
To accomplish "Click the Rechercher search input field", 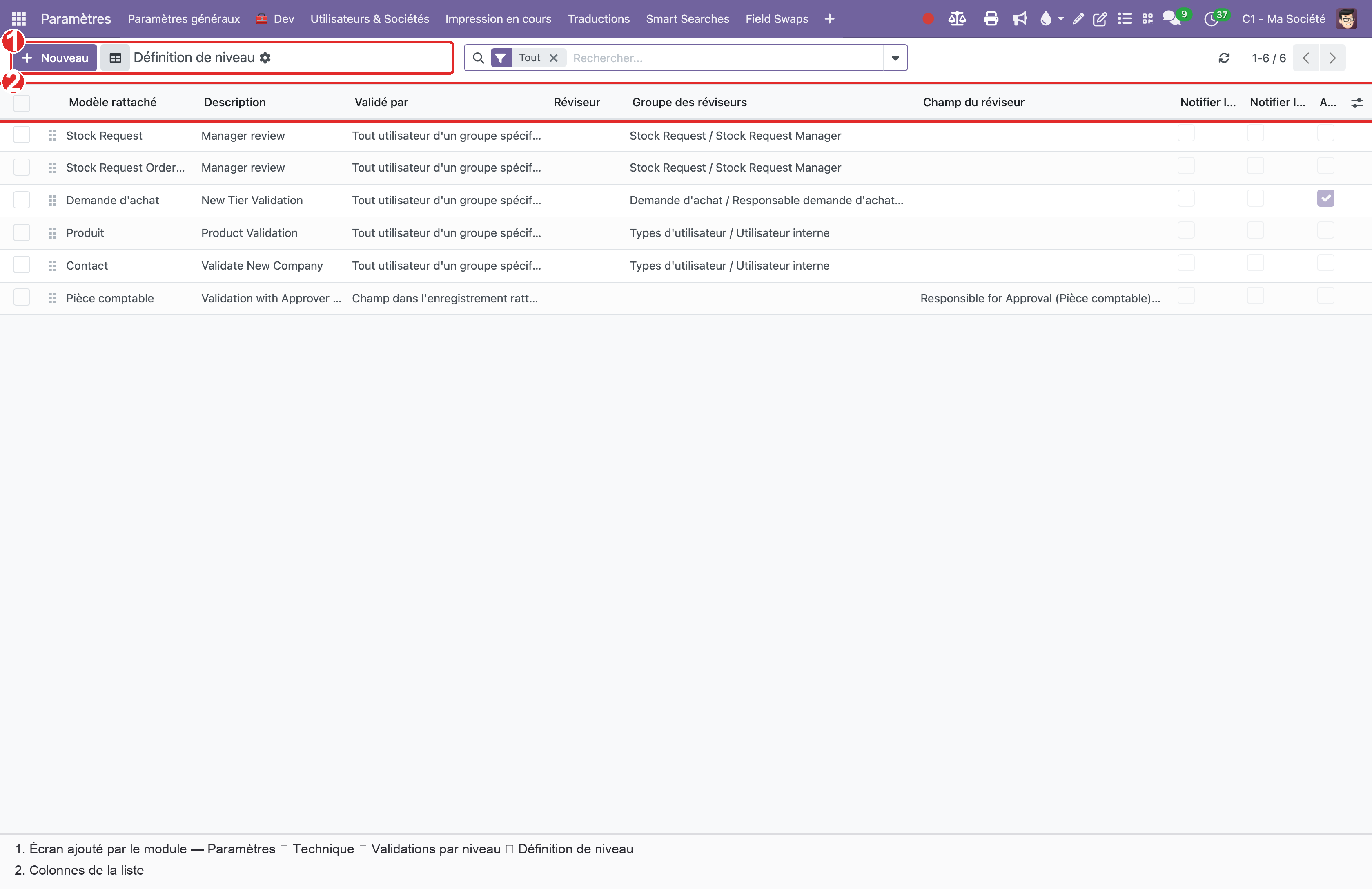I will point(725,58).
